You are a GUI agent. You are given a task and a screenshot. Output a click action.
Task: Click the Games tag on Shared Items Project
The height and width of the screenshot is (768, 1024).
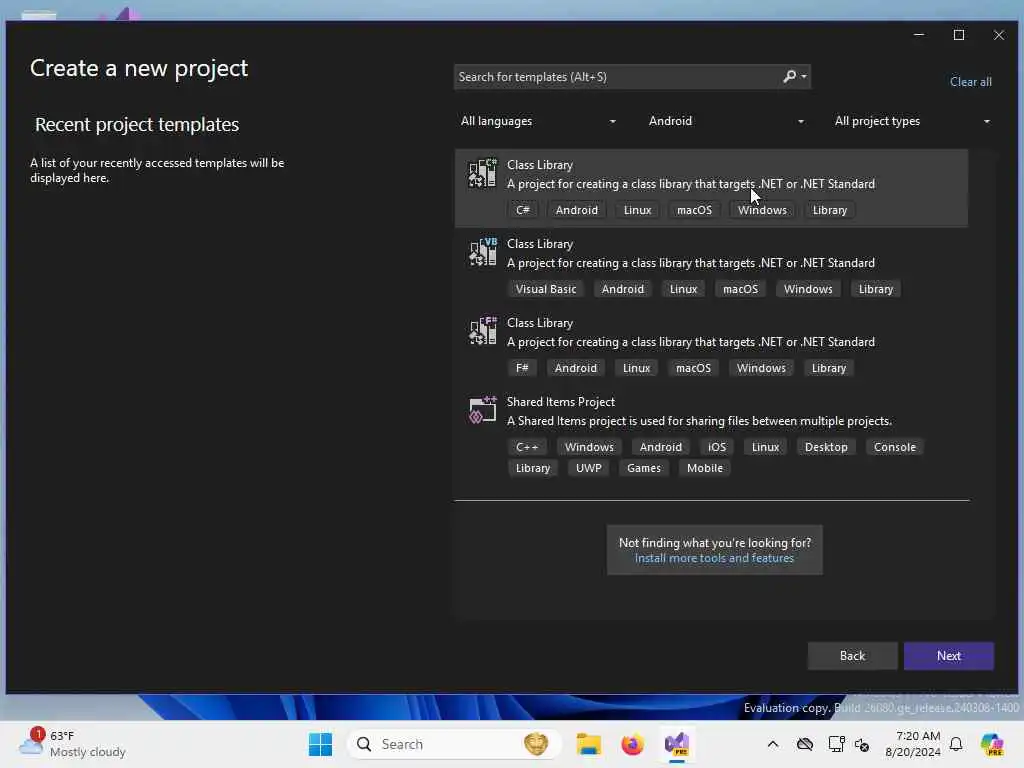[x=644, y=468]
